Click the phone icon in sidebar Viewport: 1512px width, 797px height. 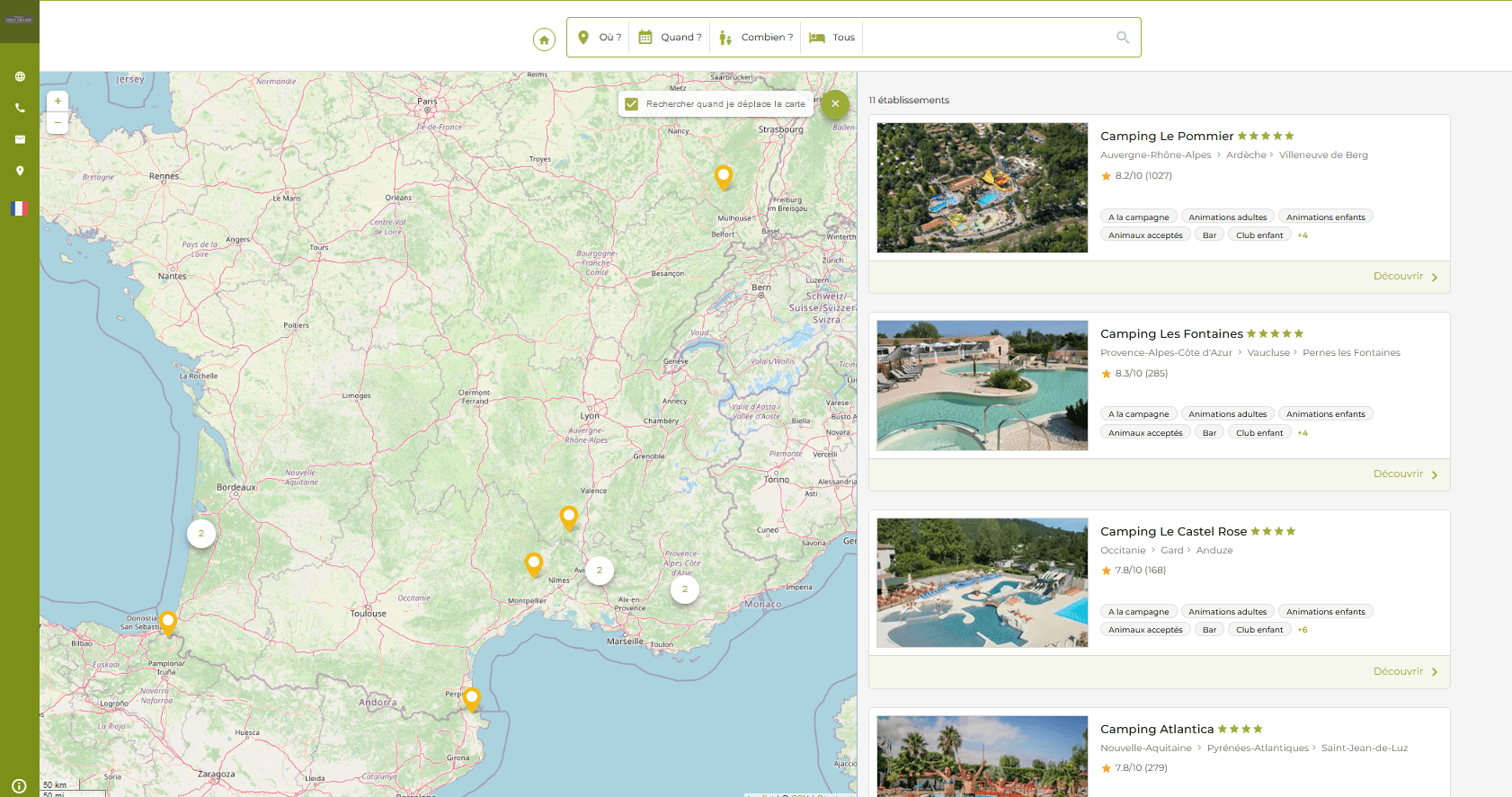20,108
